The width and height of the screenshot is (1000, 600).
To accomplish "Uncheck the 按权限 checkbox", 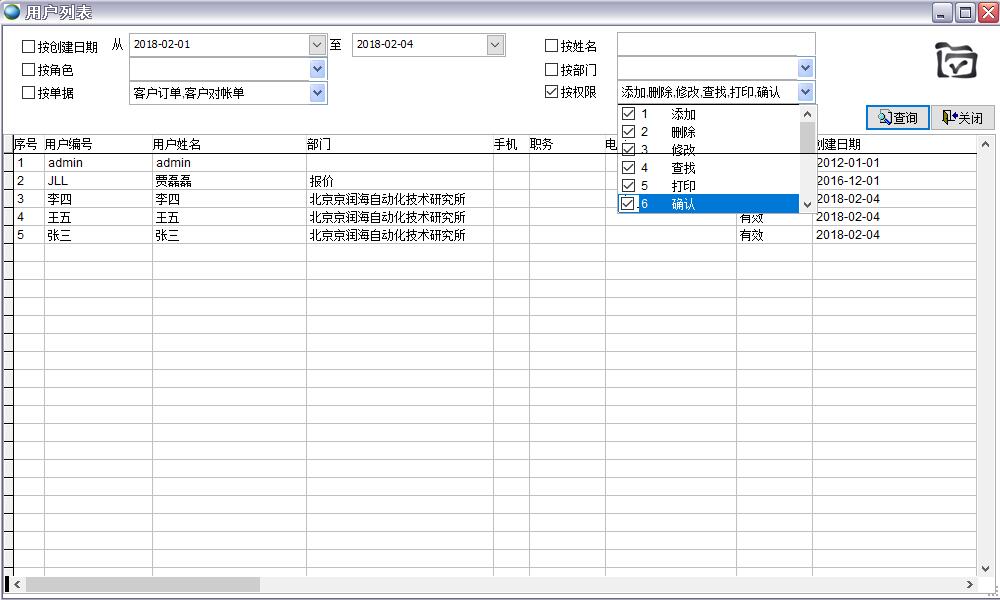I will (551, 92).
